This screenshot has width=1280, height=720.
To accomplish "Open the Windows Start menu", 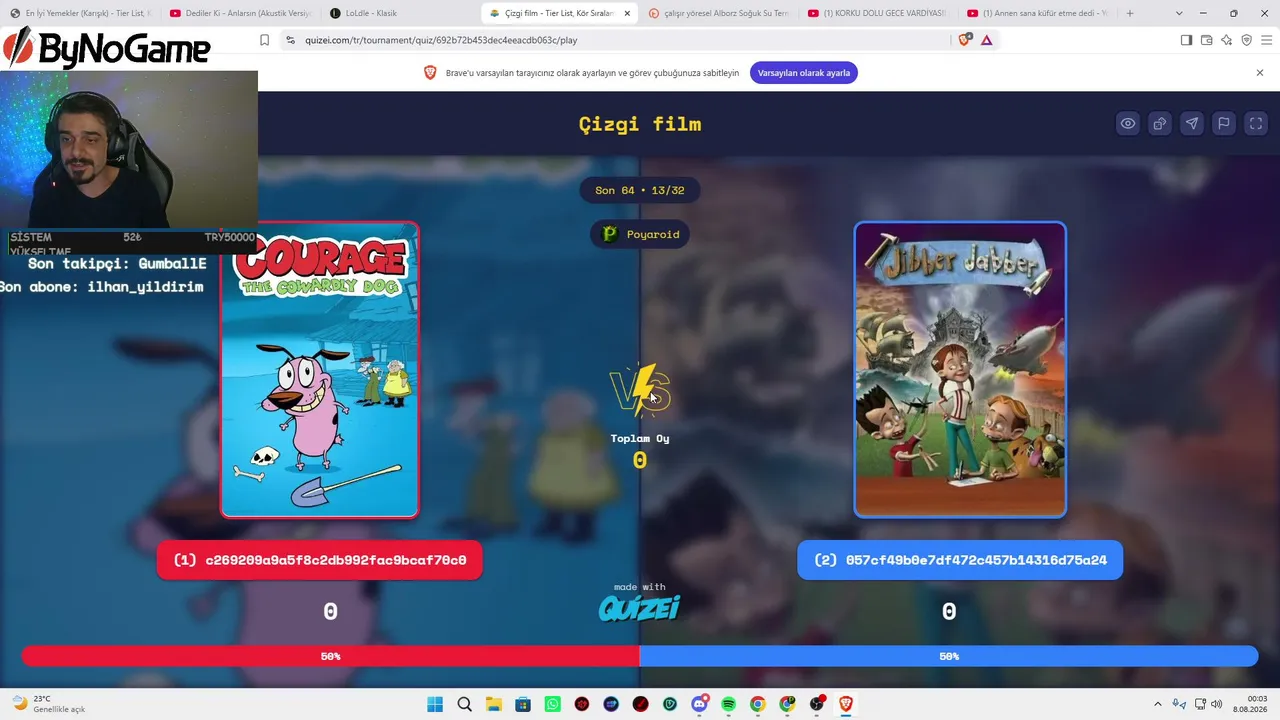I will [x=435, y=704].
